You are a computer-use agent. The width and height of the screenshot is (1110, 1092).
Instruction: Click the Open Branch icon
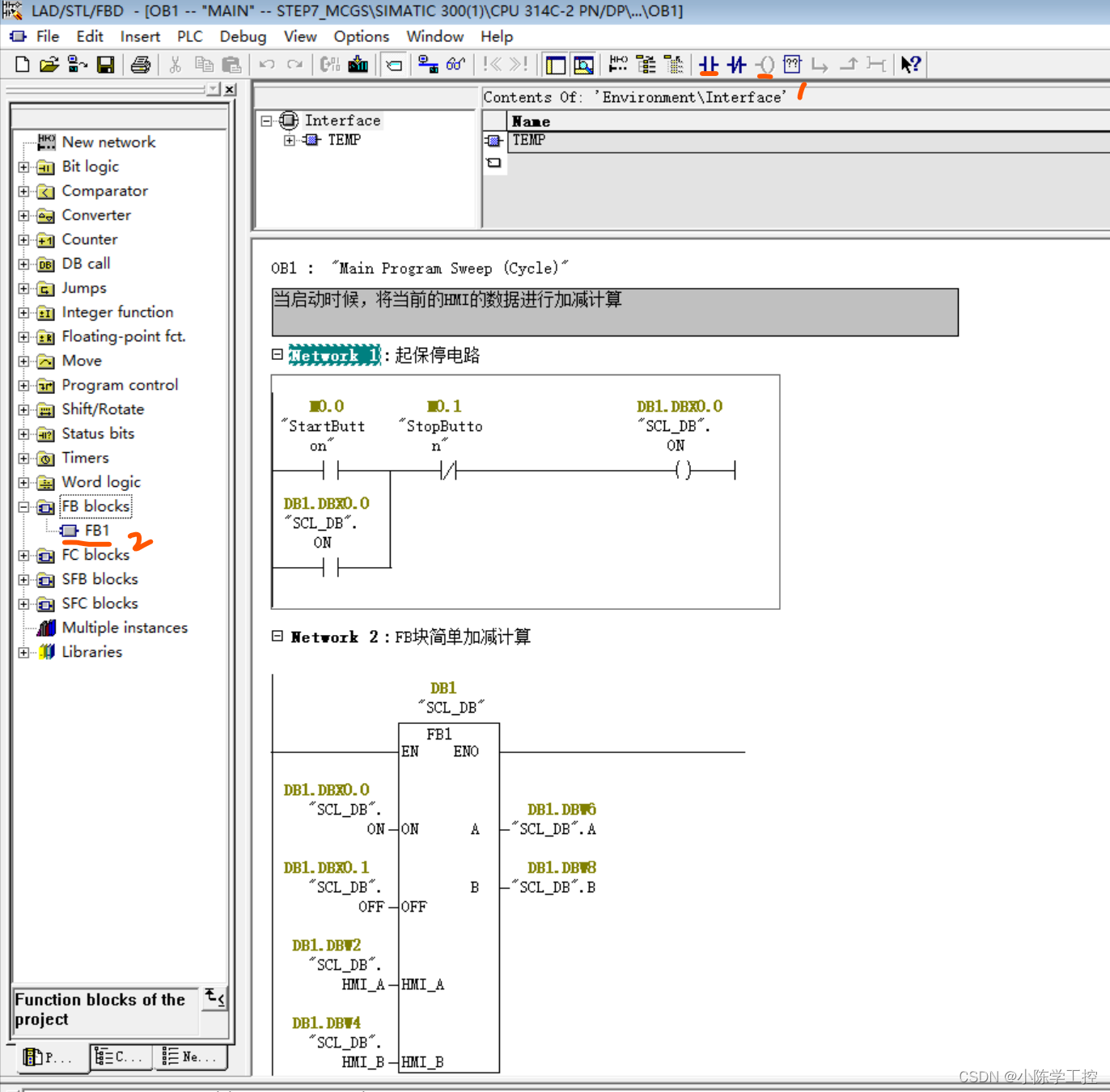(820, 65)
